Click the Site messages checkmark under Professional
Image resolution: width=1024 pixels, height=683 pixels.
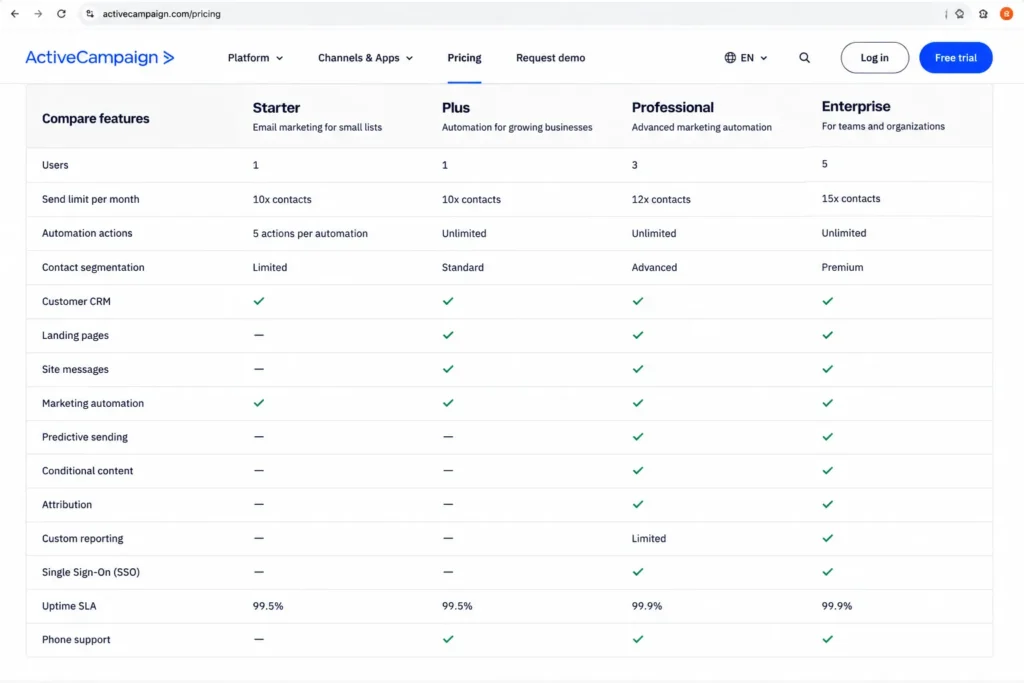[638, 369]
